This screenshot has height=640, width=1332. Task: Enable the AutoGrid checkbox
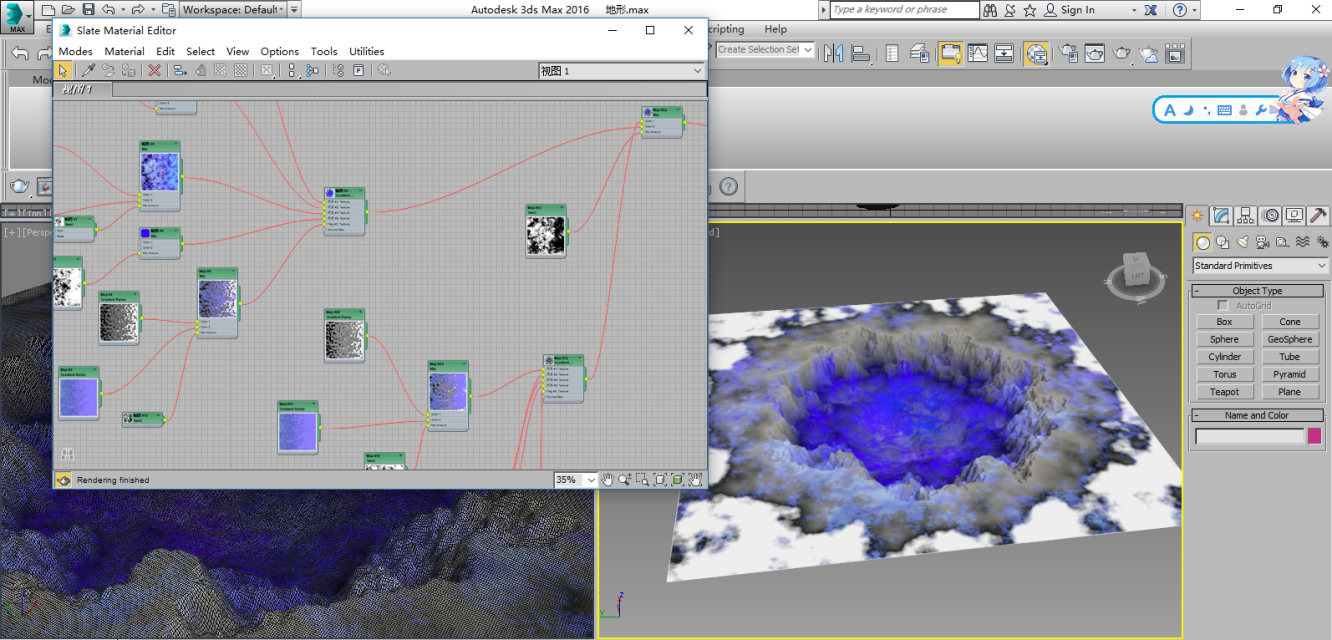(x=1222, y=305)
